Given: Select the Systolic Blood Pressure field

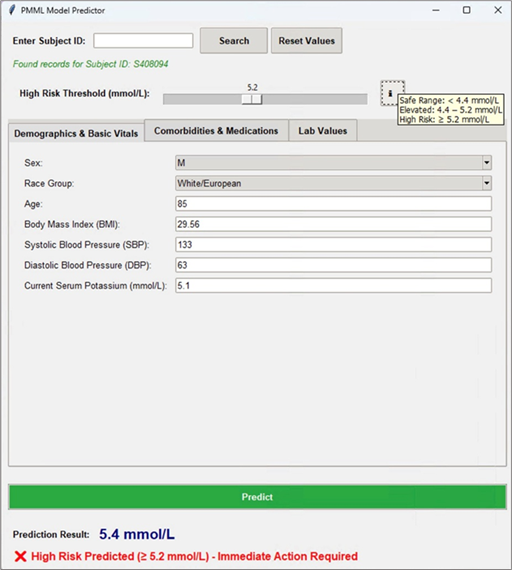Looking at the screenshot, I should (333, 245).
